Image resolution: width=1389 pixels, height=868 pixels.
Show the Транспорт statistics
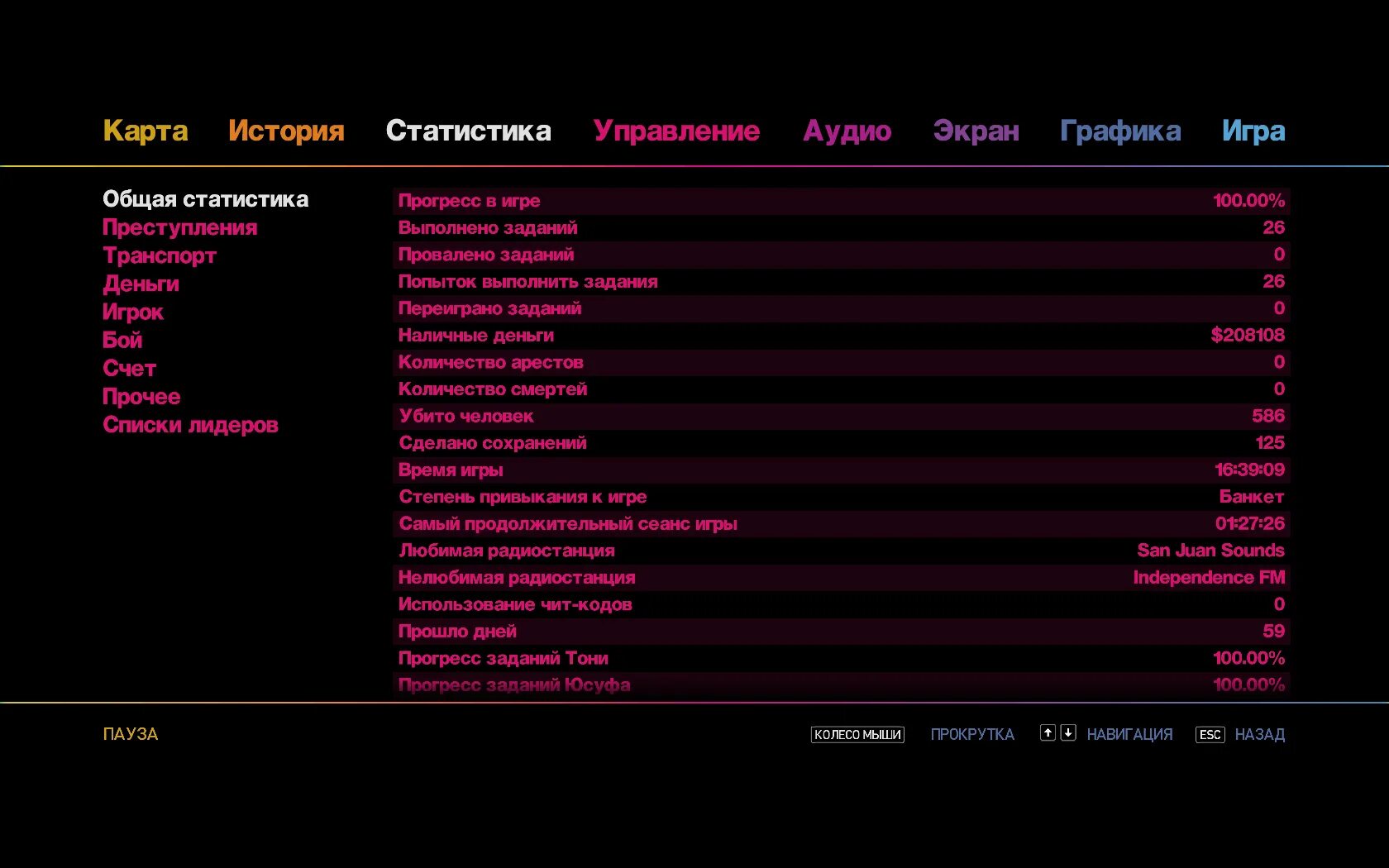pyautogui.click(x=160, y=255)
